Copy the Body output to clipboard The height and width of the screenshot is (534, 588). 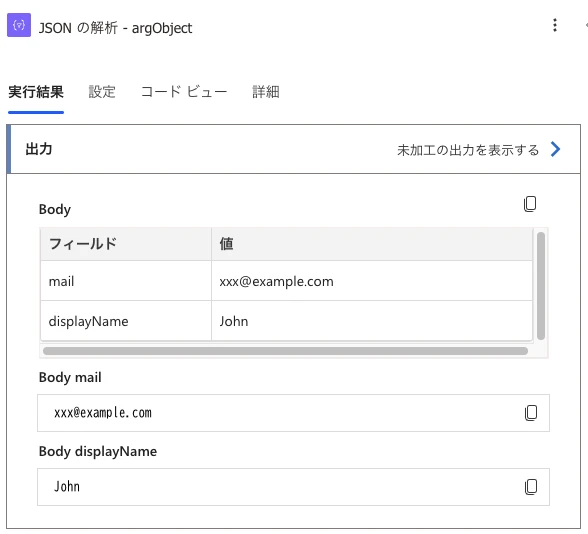530,204
